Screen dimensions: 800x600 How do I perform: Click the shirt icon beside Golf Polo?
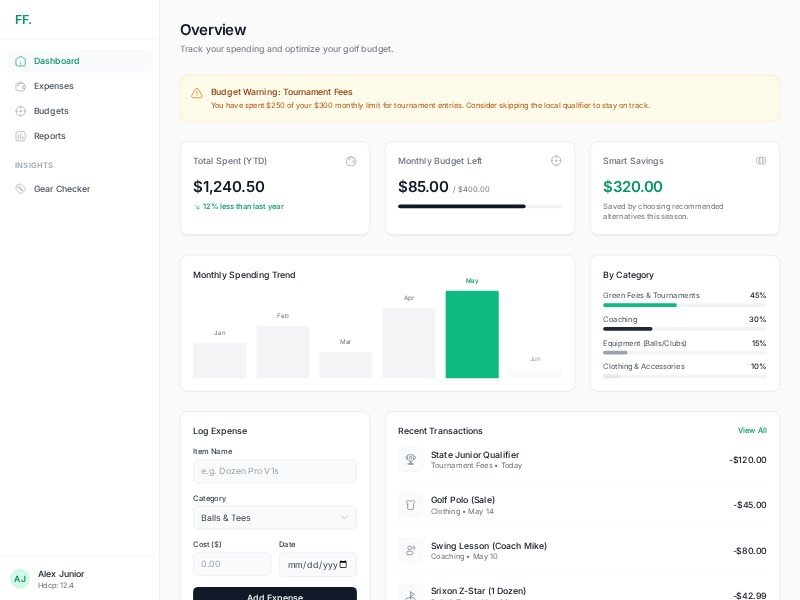(410, 505)
